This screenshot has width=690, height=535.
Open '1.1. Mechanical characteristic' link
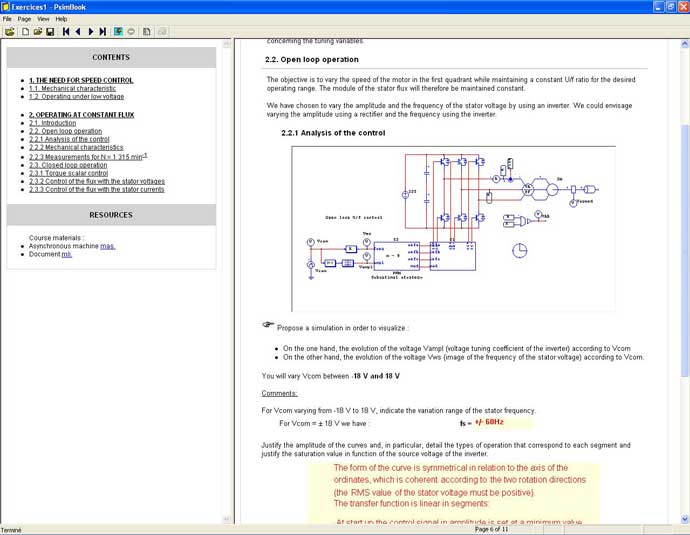click(73, 88)
